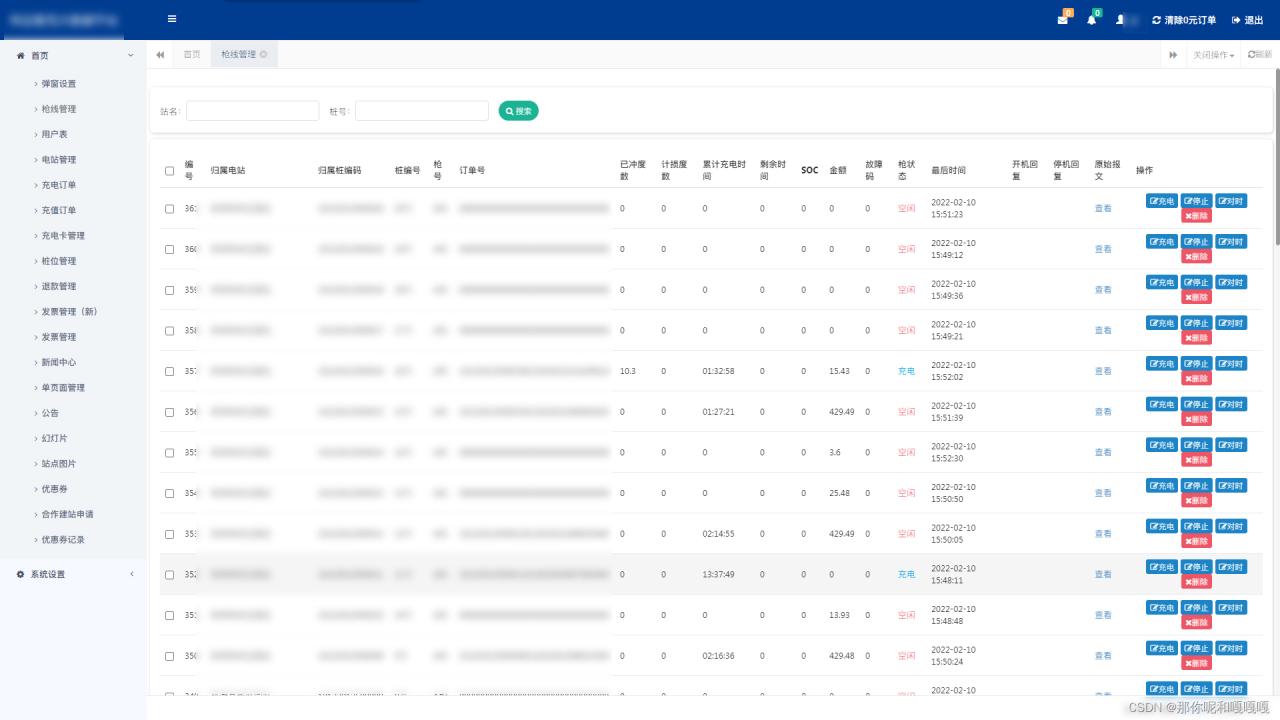Click inside the 站名 input field
The width and height of the screenshot is (1280, 720).
pos(252,110)
